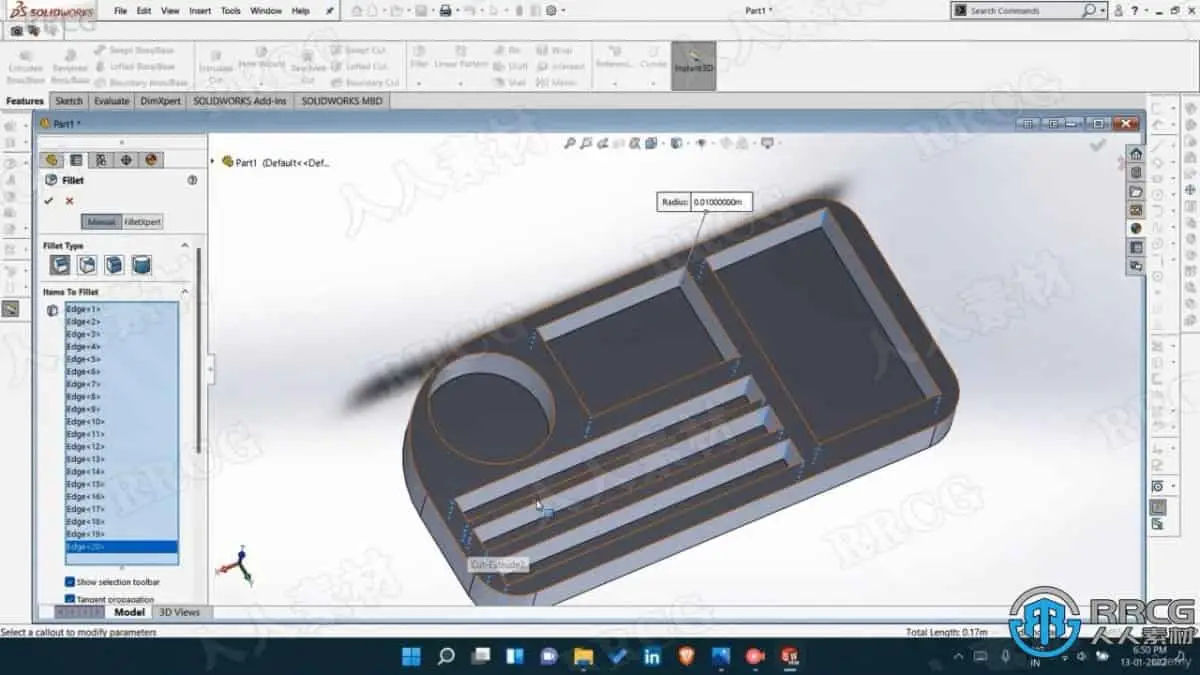Open the View menu
This screenshot has width=1200, height=675.
pyautogui.click(x=170, y=11)
